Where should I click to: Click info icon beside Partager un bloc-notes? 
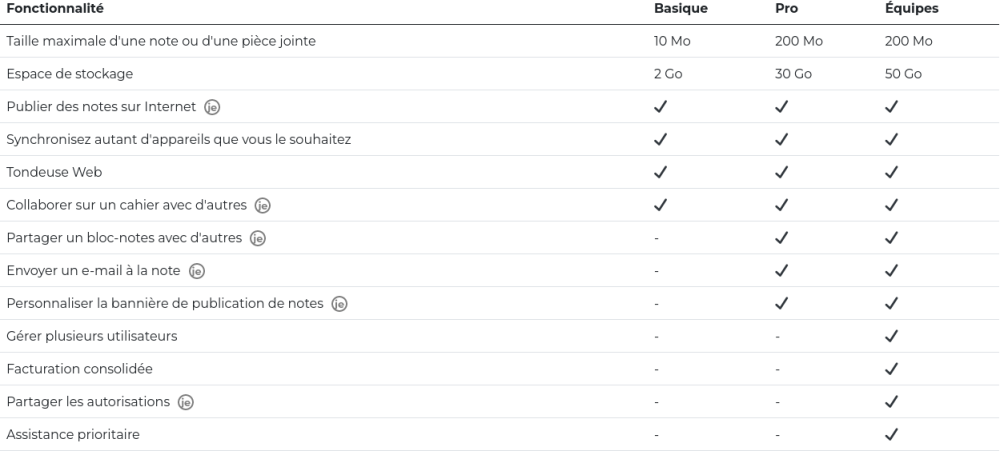(258, 238)
